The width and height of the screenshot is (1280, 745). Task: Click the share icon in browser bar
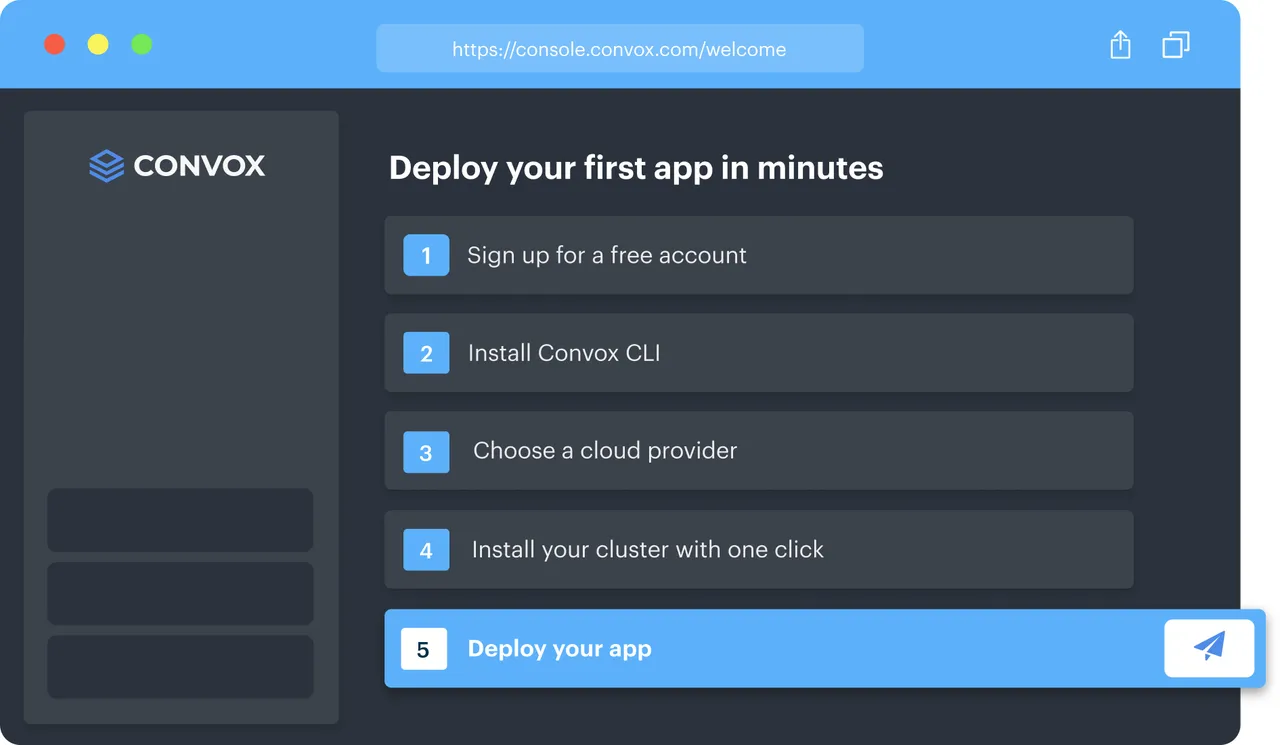pos(1120,45)
